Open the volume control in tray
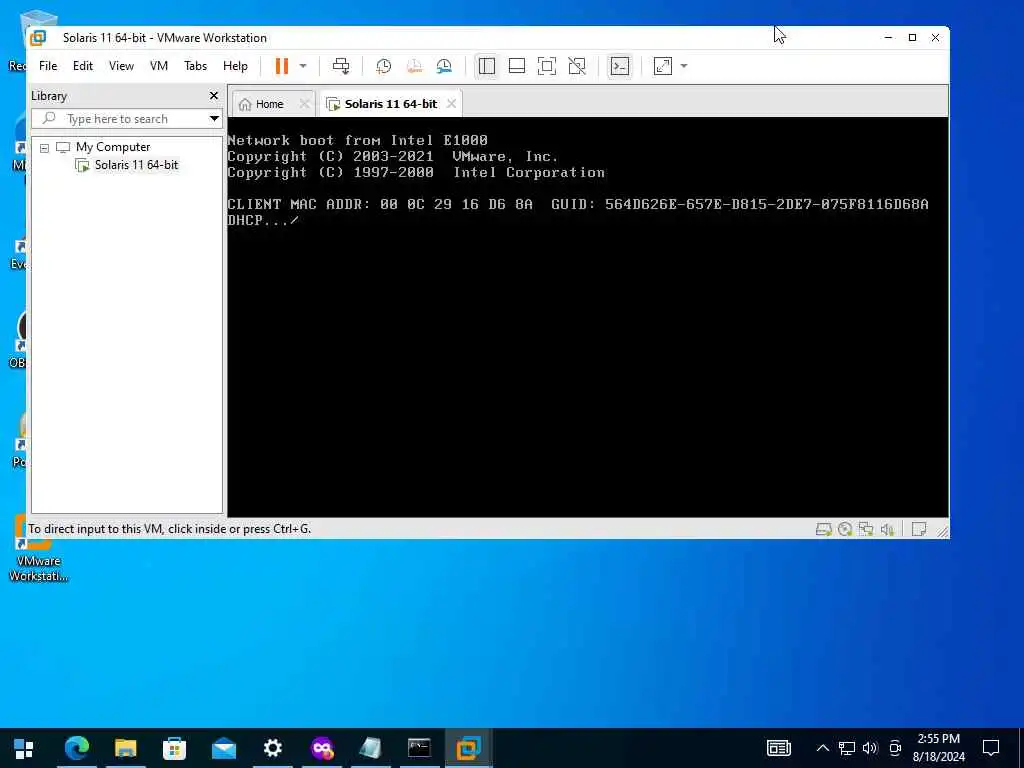This screenshot has height=768, width=1024. (x=870, y=748)
